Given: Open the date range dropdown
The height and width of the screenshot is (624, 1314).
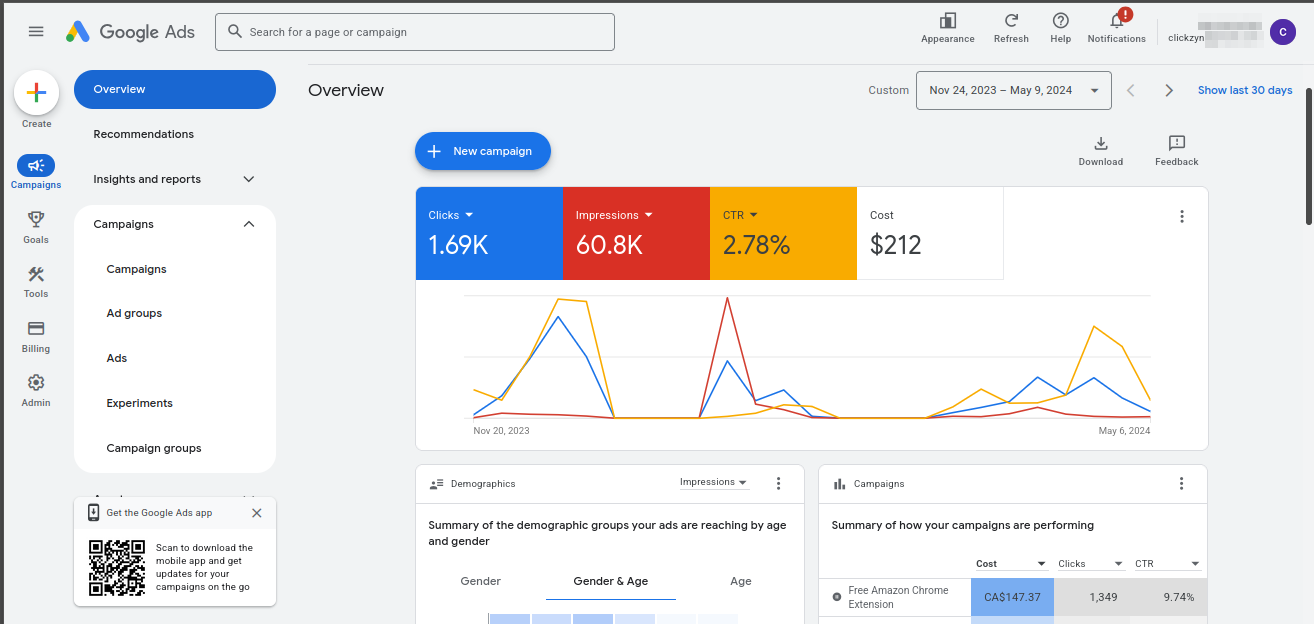Looking at the screenshot, I should point(1013,90).
